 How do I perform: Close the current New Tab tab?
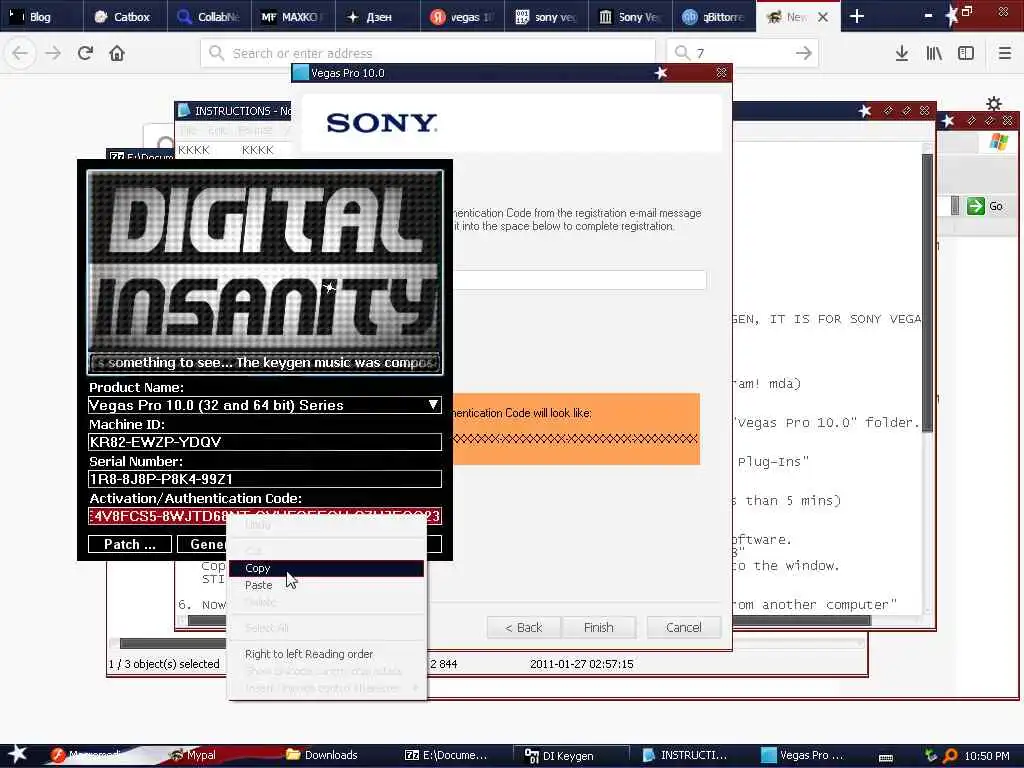824,17
